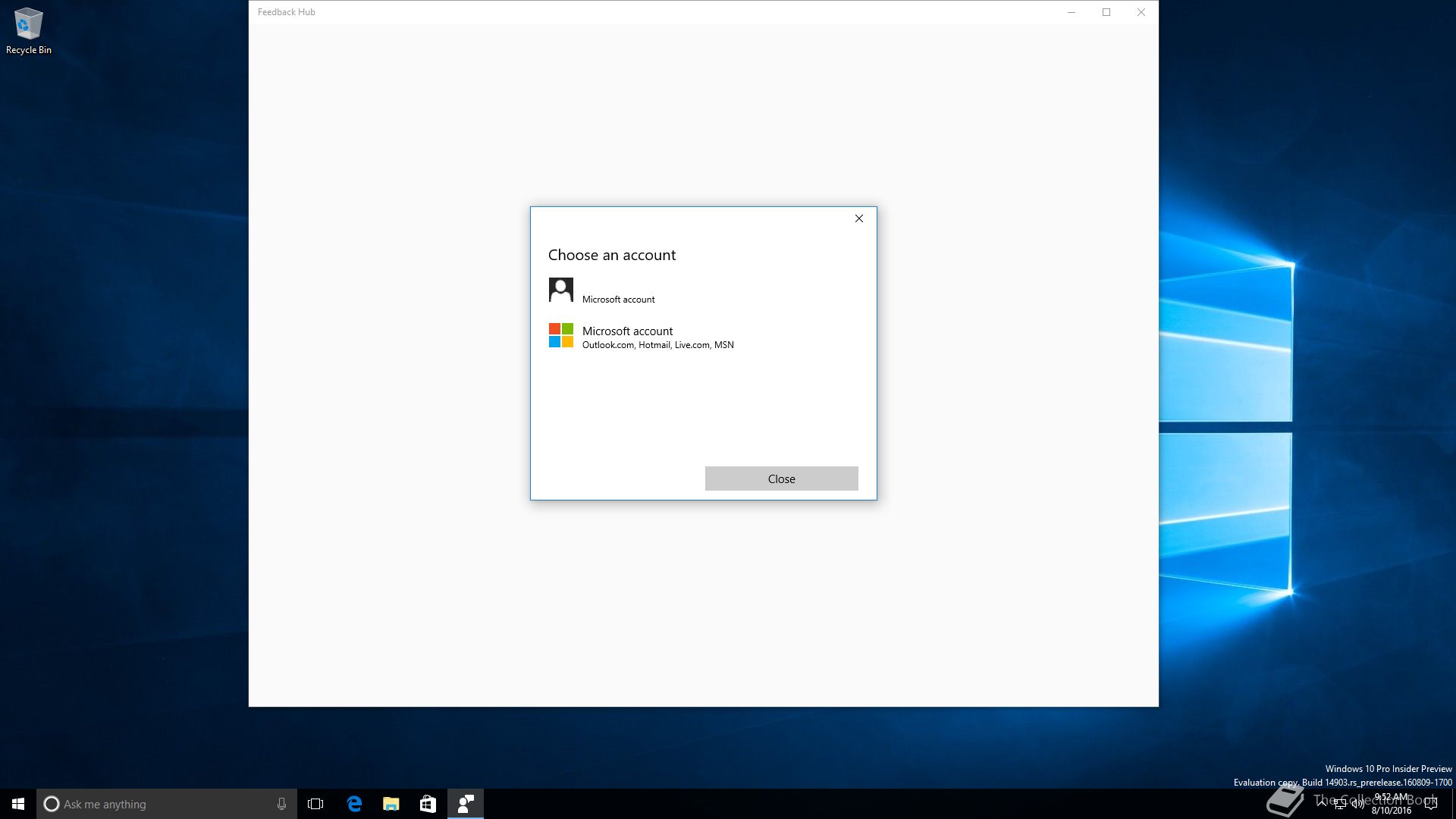Choose Microsoft account with Outlook.com, Hotmail option
Screen dimensions: 1456x819
tap(703, 337)
